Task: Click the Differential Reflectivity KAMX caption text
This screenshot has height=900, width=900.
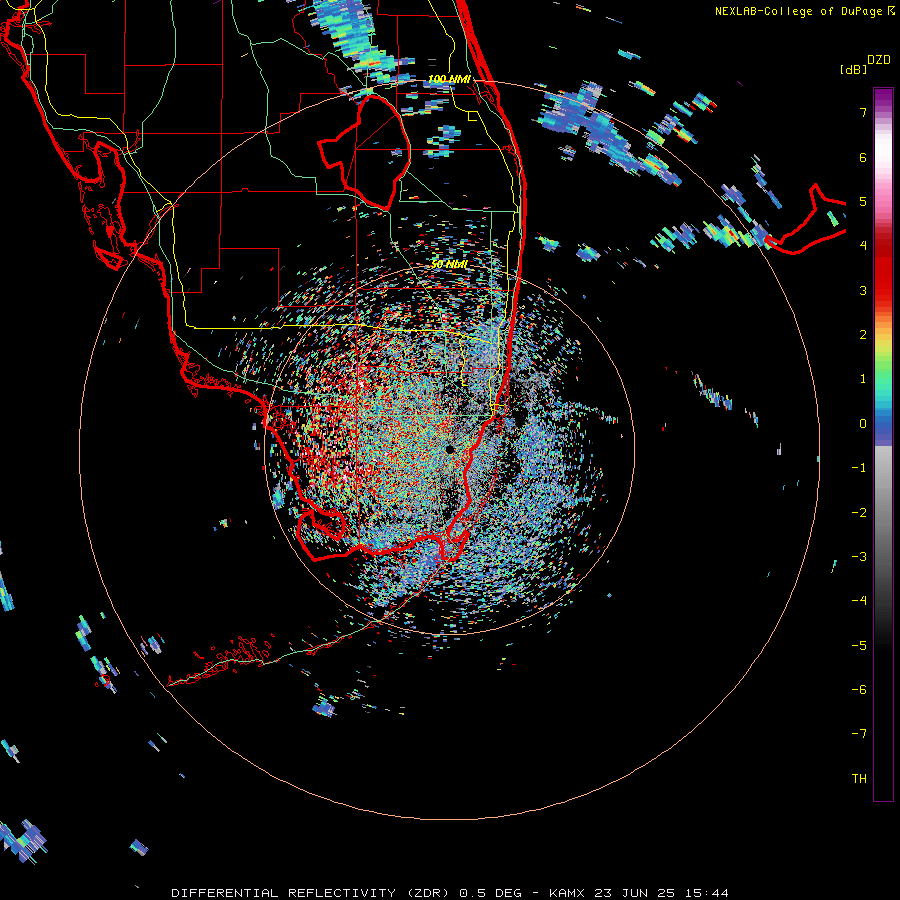Action: [x=450, y=893]
